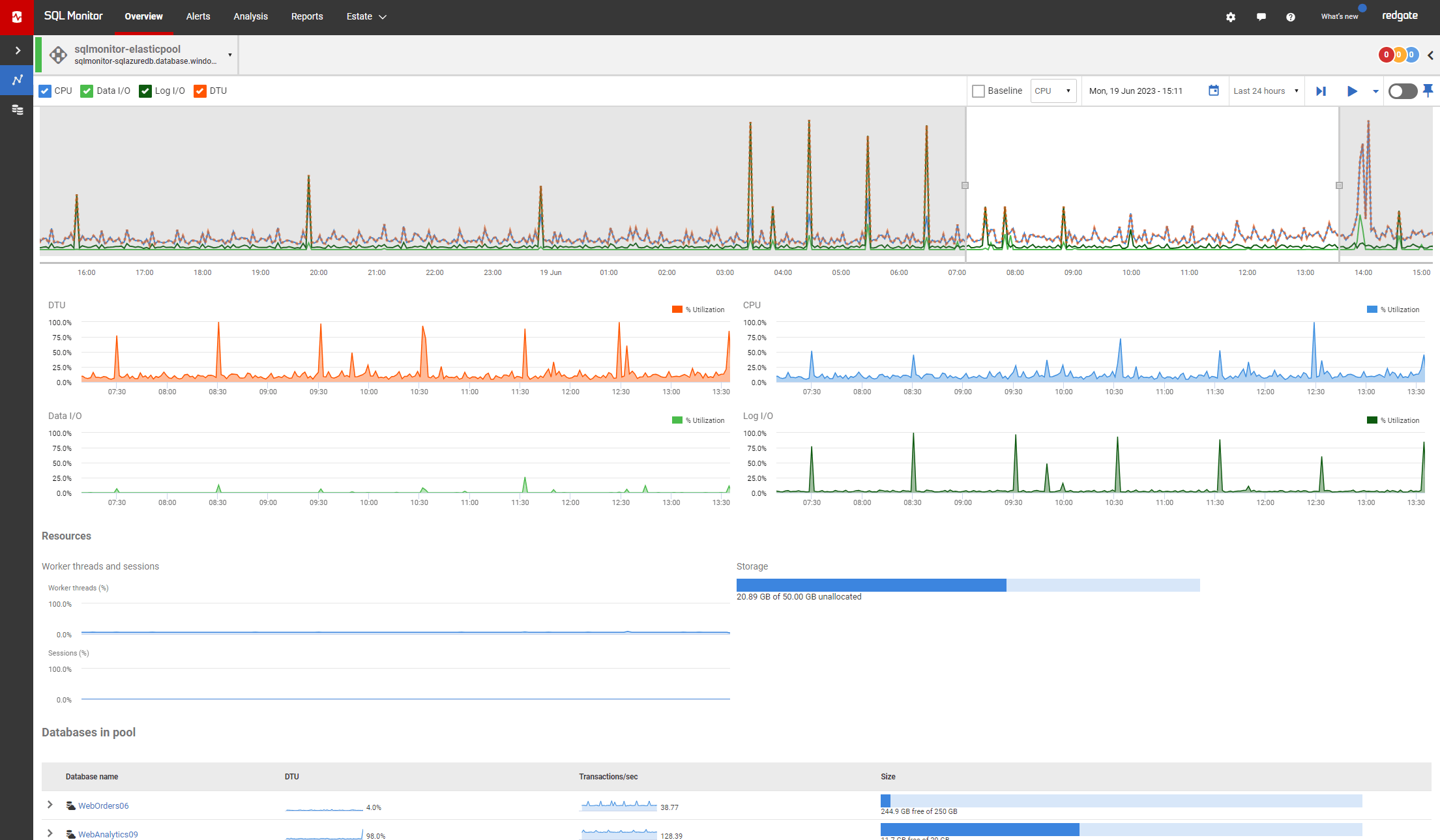
Task: Click the pin icon in toolbar
Action: [1428, 91]
